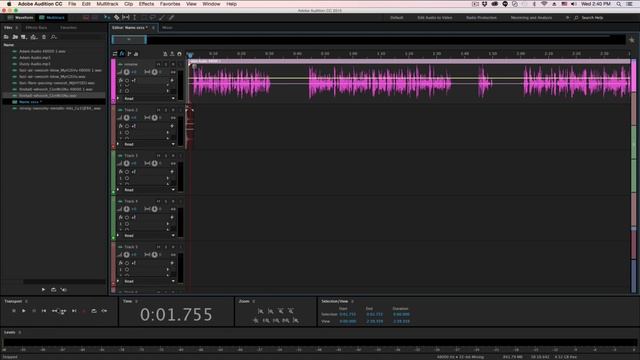
Task: Open the workspace overflow chevron beside Search Help
Action: pyautogui.click(x=567, y=18)
